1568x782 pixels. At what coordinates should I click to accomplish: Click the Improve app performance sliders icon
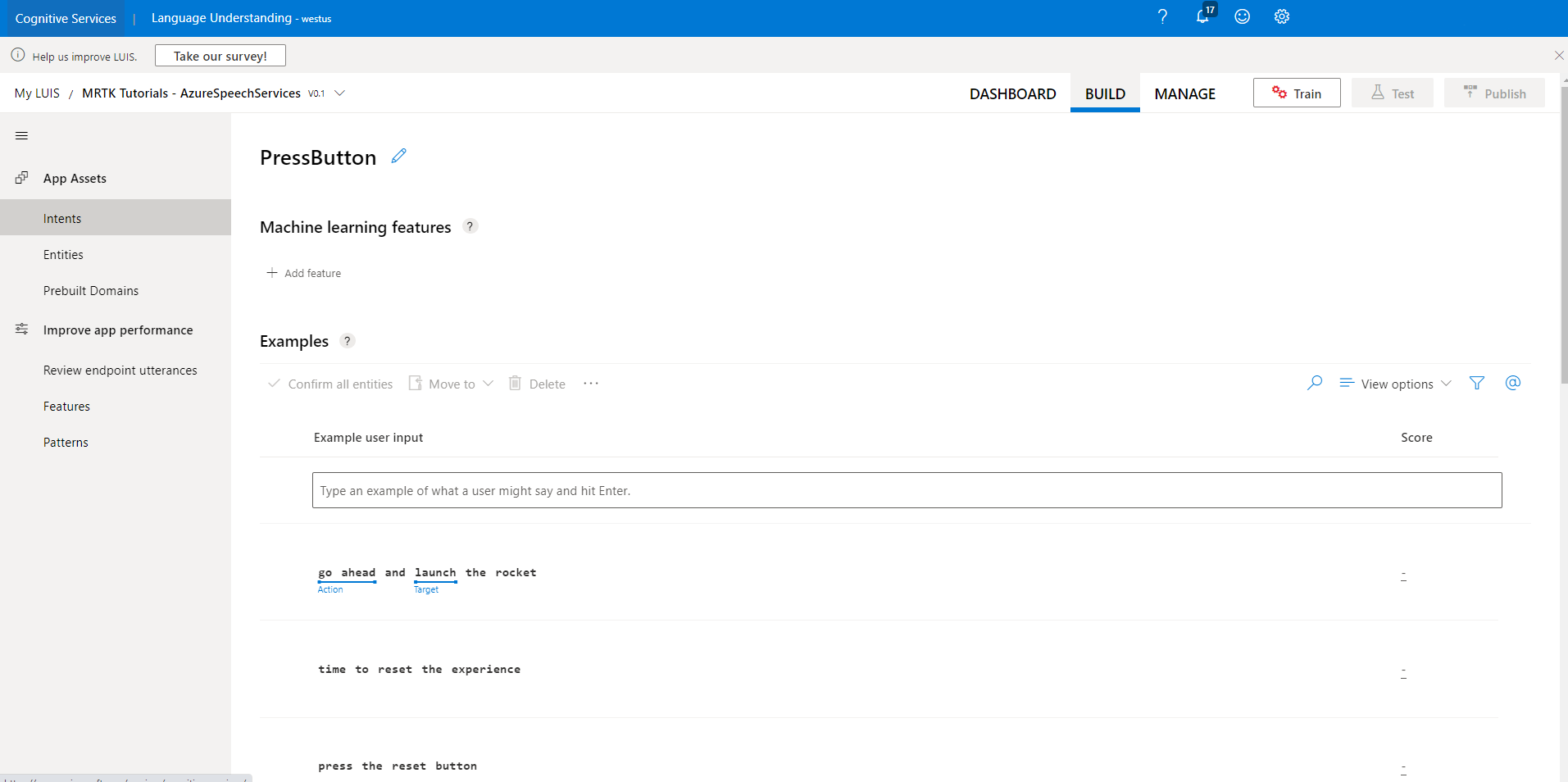pos(22,330)
